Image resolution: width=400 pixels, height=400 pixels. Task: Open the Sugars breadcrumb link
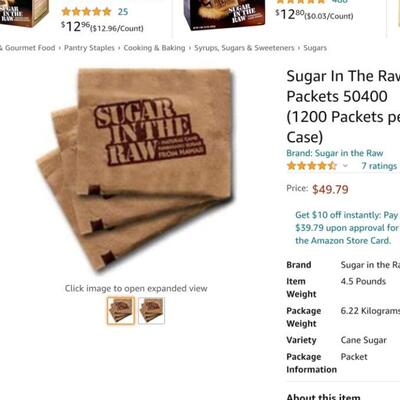tap(315, 48)
